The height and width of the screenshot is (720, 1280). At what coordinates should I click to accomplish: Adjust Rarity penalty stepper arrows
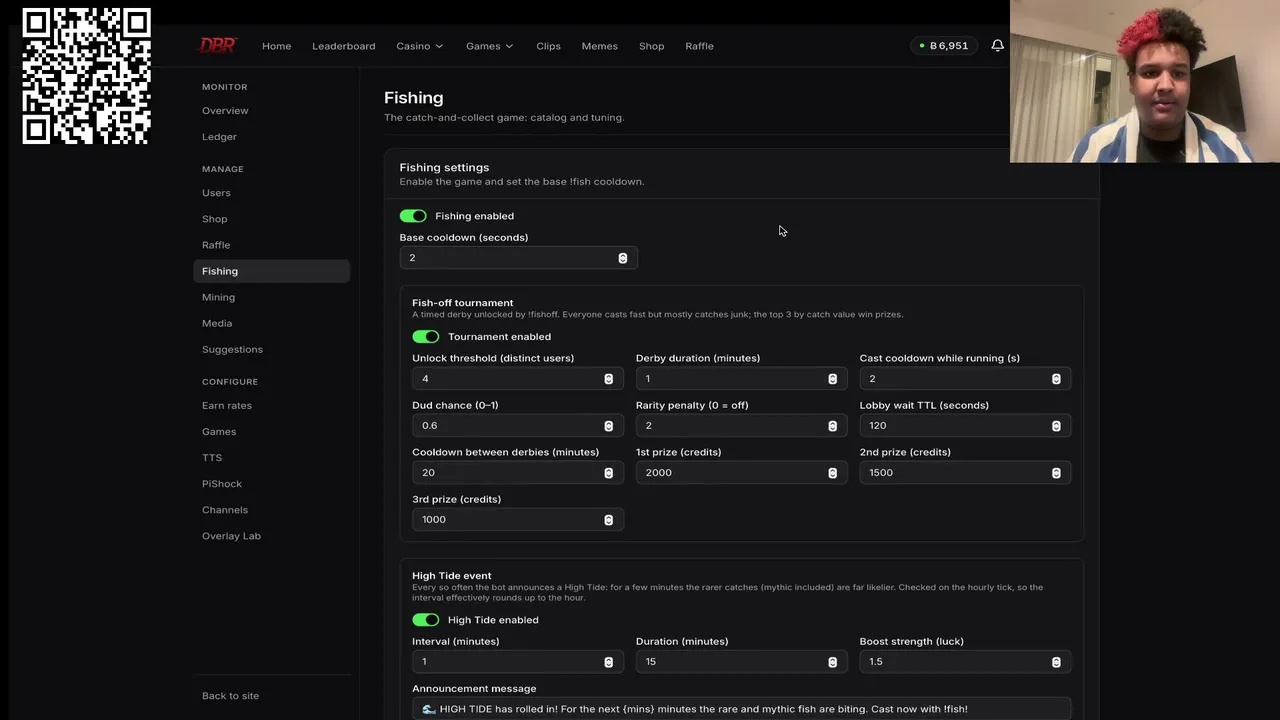[x=832, y=426]
